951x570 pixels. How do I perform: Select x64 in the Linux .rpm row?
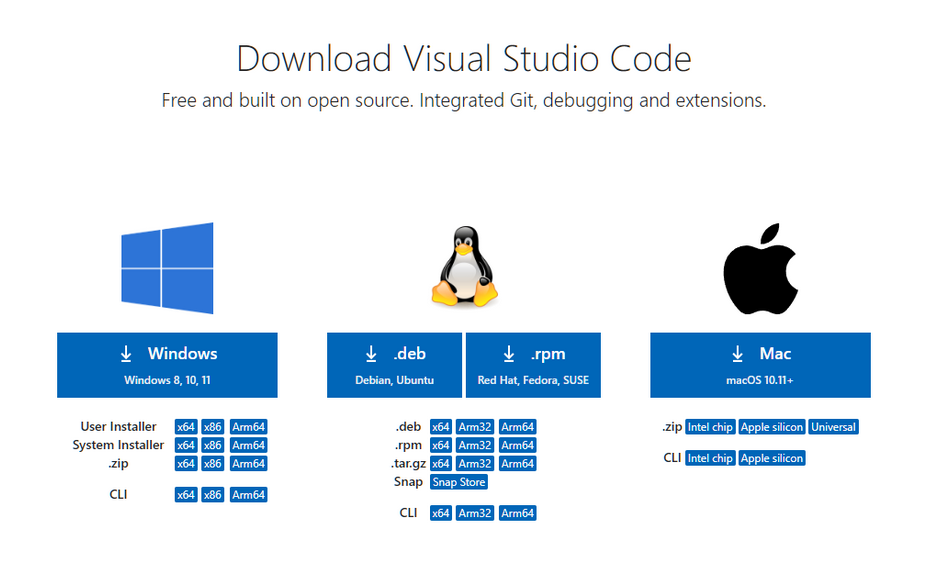point(441,445)
